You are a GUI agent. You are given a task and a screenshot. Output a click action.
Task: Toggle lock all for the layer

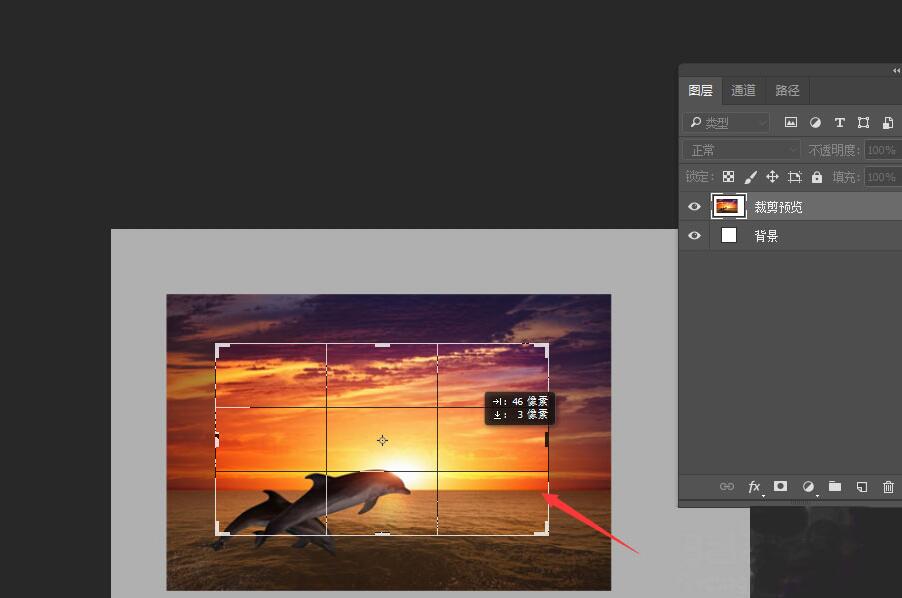pos(817,177)
